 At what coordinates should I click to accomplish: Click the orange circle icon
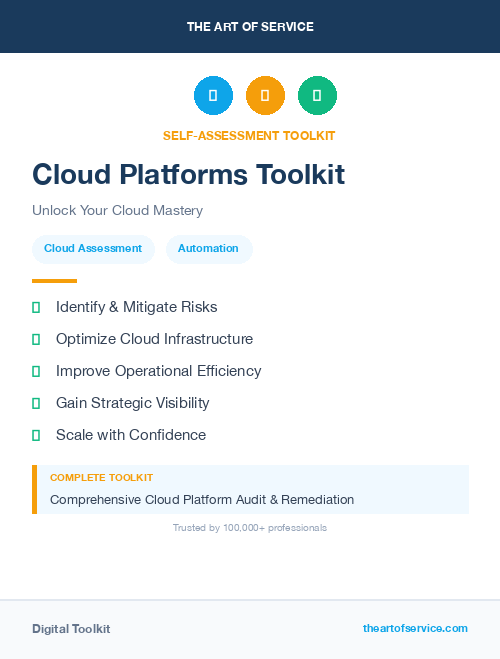265,95
